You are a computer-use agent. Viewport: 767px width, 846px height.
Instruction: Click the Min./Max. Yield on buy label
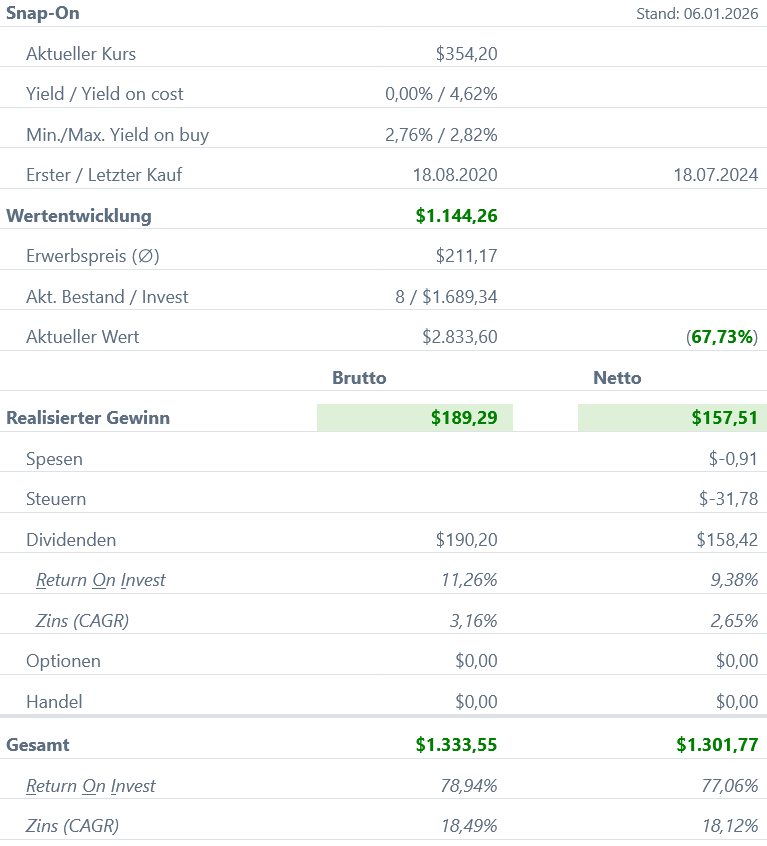117,135
